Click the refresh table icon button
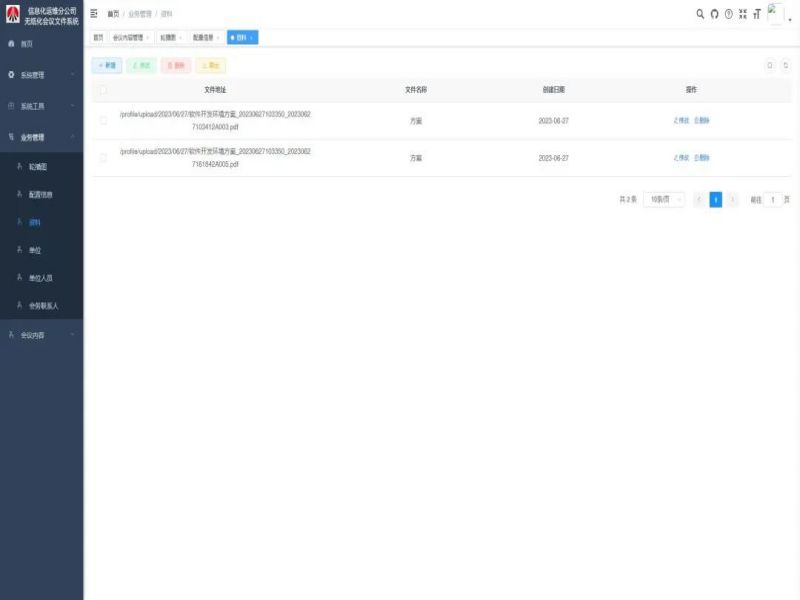 (786, 65)
